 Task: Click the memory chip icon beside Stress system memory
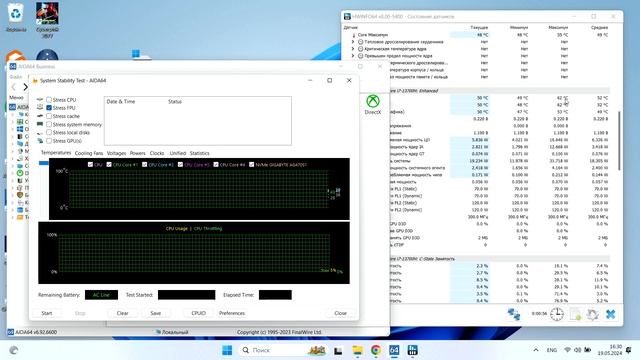coord(40,124)
